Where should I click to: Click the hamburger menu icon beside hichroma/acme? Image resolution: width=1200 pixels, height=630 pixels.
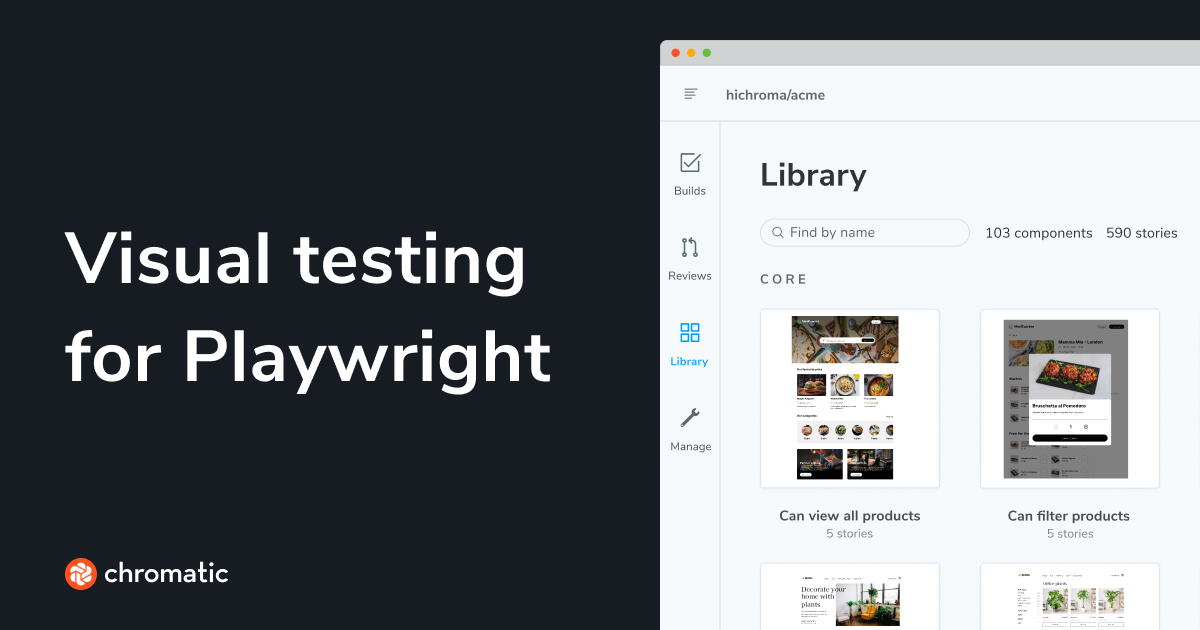click(x=690, y=94)
